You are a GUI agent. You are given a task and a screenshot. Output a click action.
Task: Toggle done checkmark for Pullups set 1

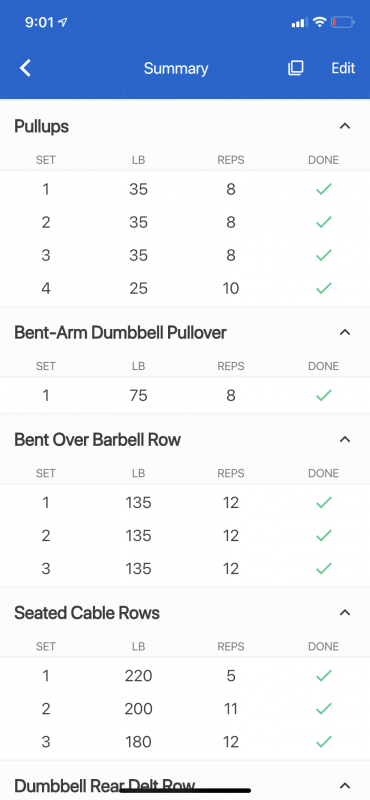coord(324,189)
